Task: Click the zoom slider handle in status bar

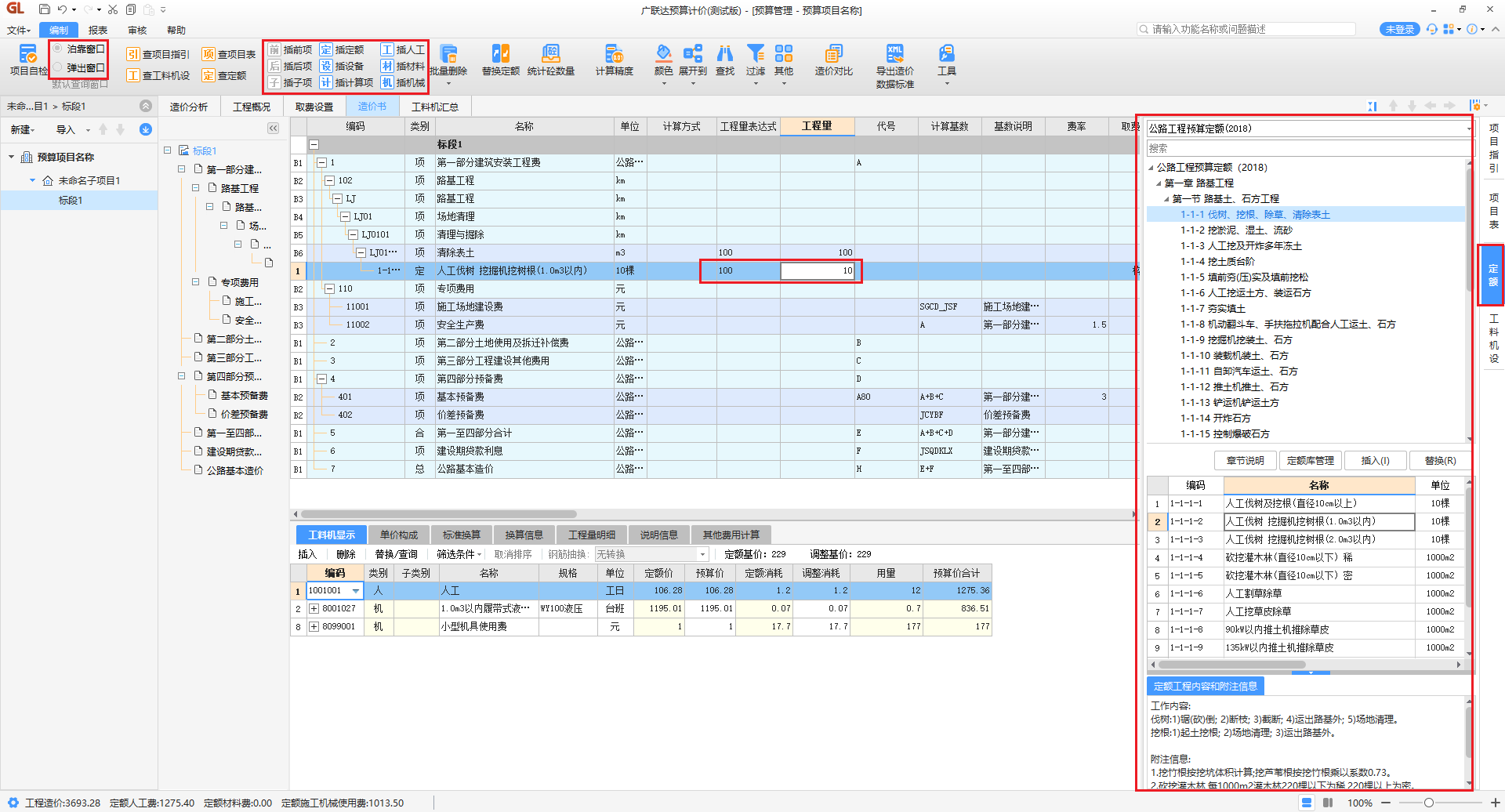Action: point(1429,803)
